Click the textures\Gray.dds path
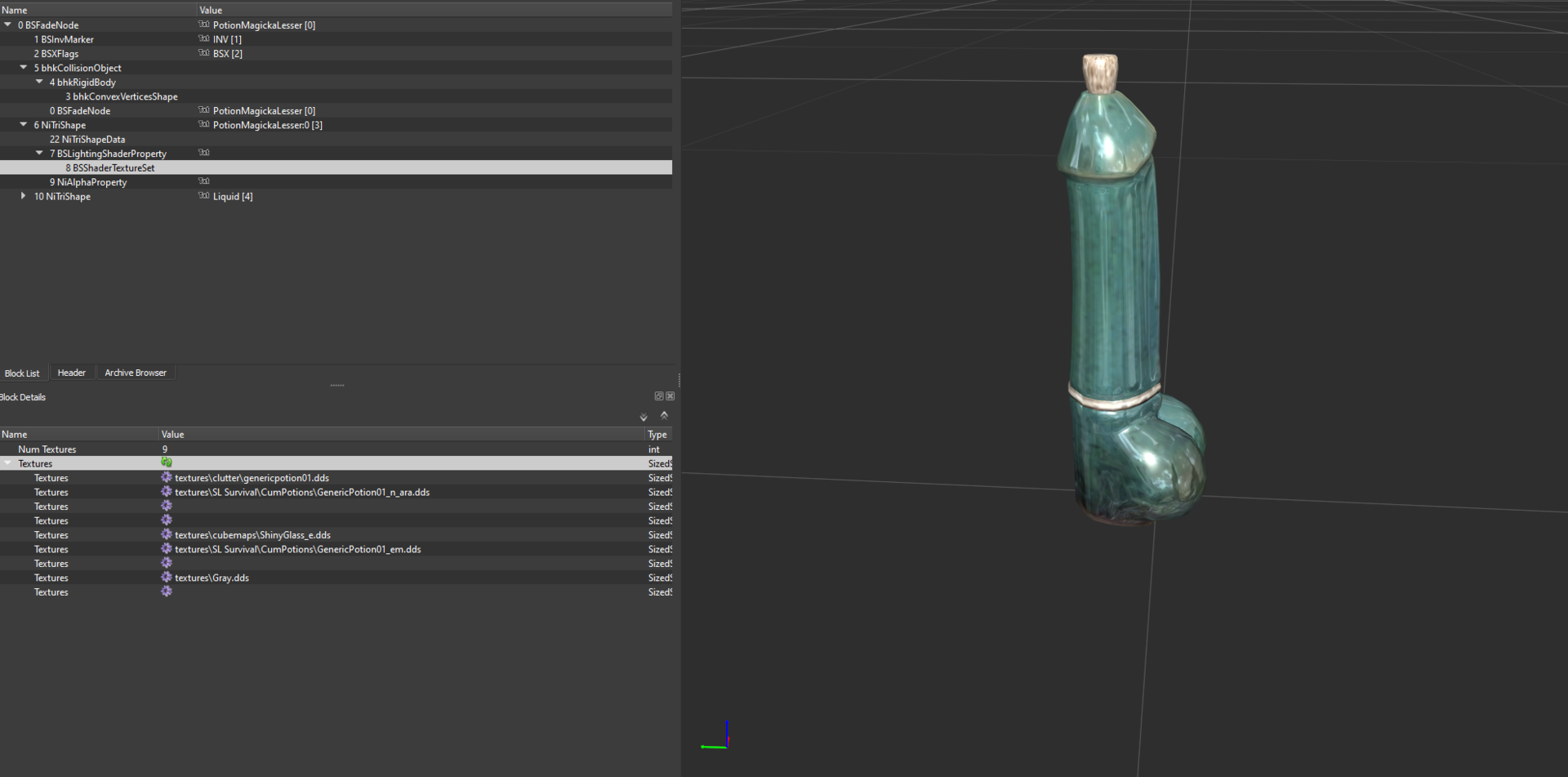The height and width of the screenshot is (777, 1568). (x=212, y=578)
